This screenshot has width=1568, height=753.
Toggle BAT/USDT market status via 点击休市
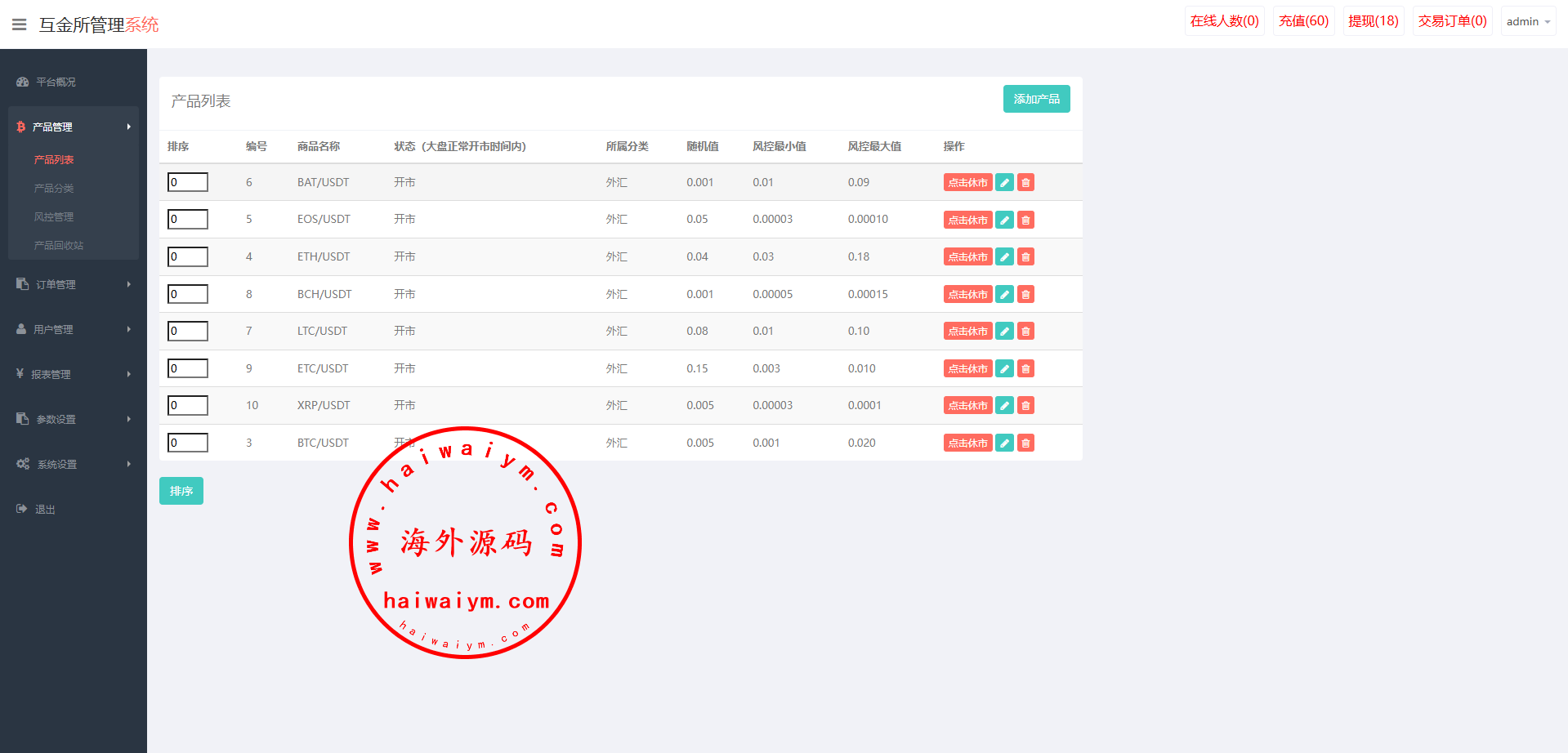[967, 183]
